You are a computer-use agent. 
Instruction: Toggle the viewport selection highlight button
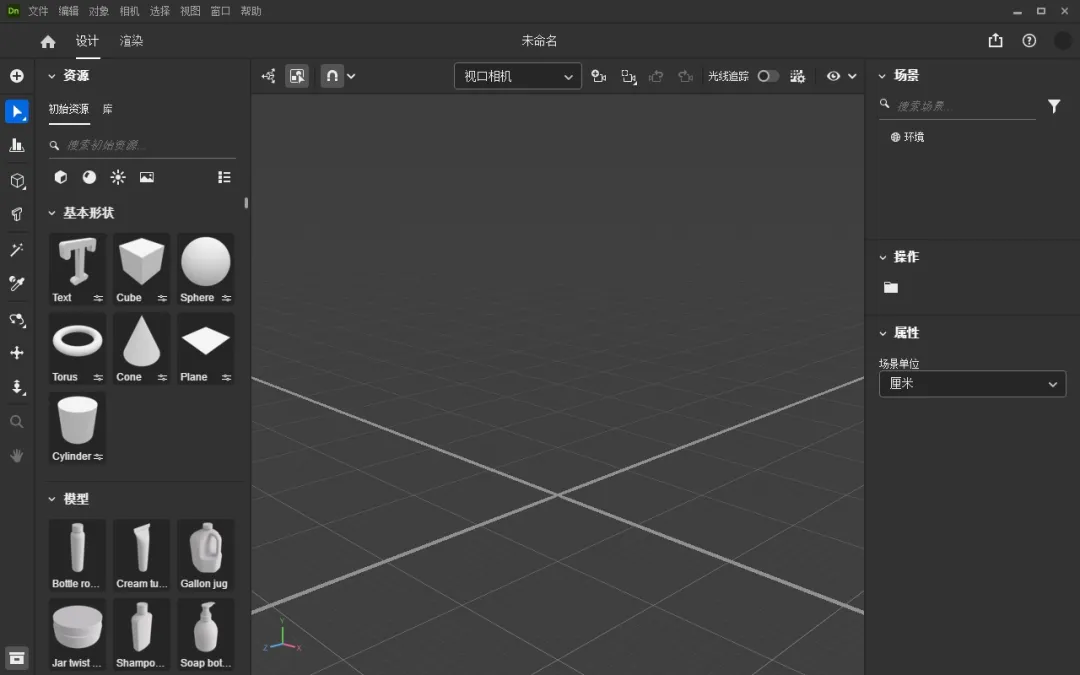297,76
